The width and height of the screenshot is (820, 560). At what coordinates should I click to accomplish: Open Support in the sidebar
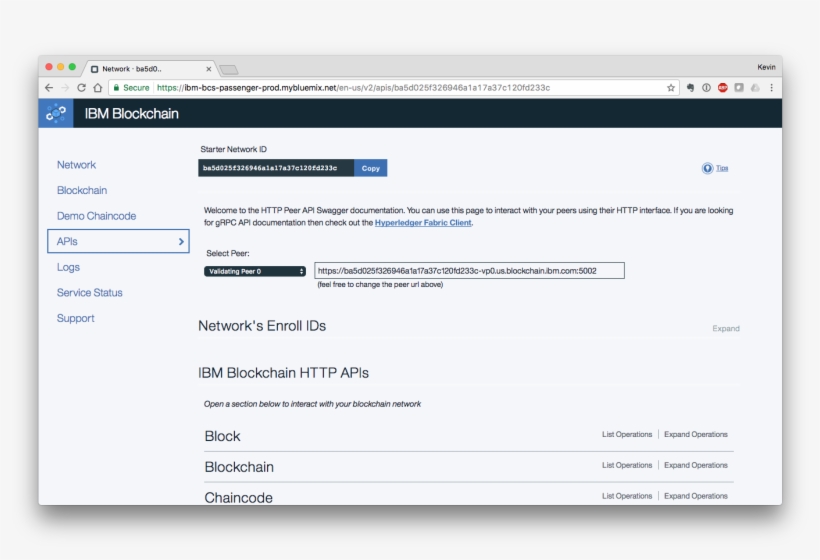pos(76,318)
